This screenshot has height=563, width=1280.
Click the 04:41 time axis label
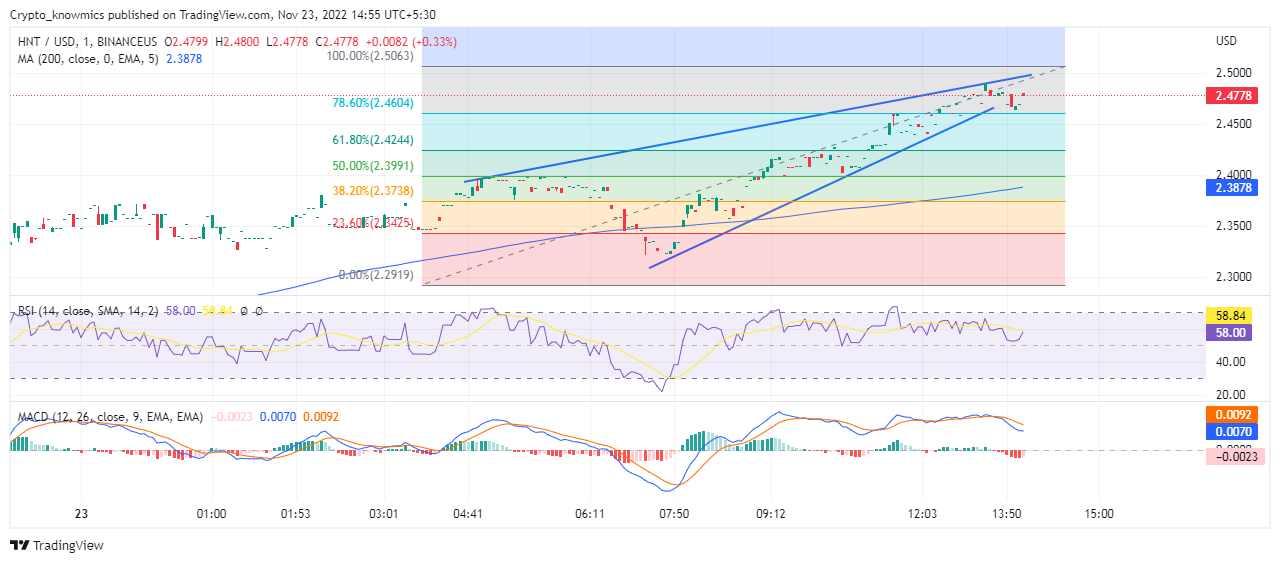469,514
